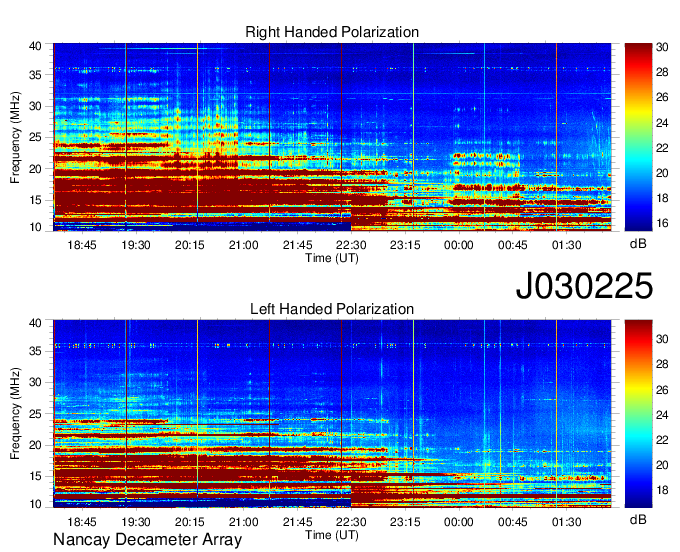
Task: Click the 40 MHz frequency tick of Left Handed plot
Action: 35,323
